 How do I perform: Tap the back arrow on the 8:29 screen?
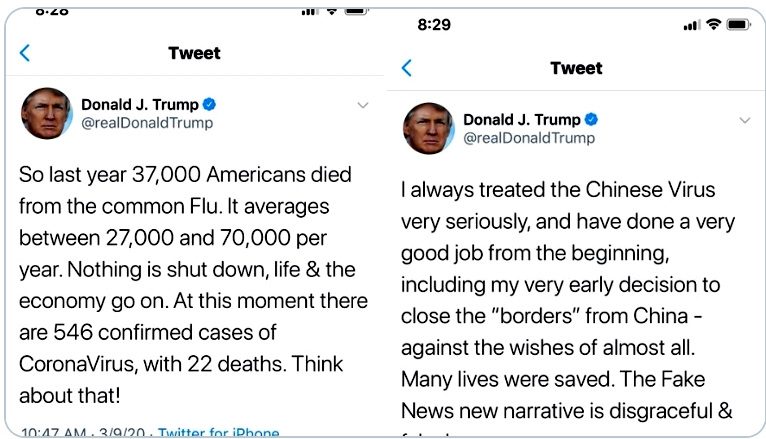pos(406,68)
